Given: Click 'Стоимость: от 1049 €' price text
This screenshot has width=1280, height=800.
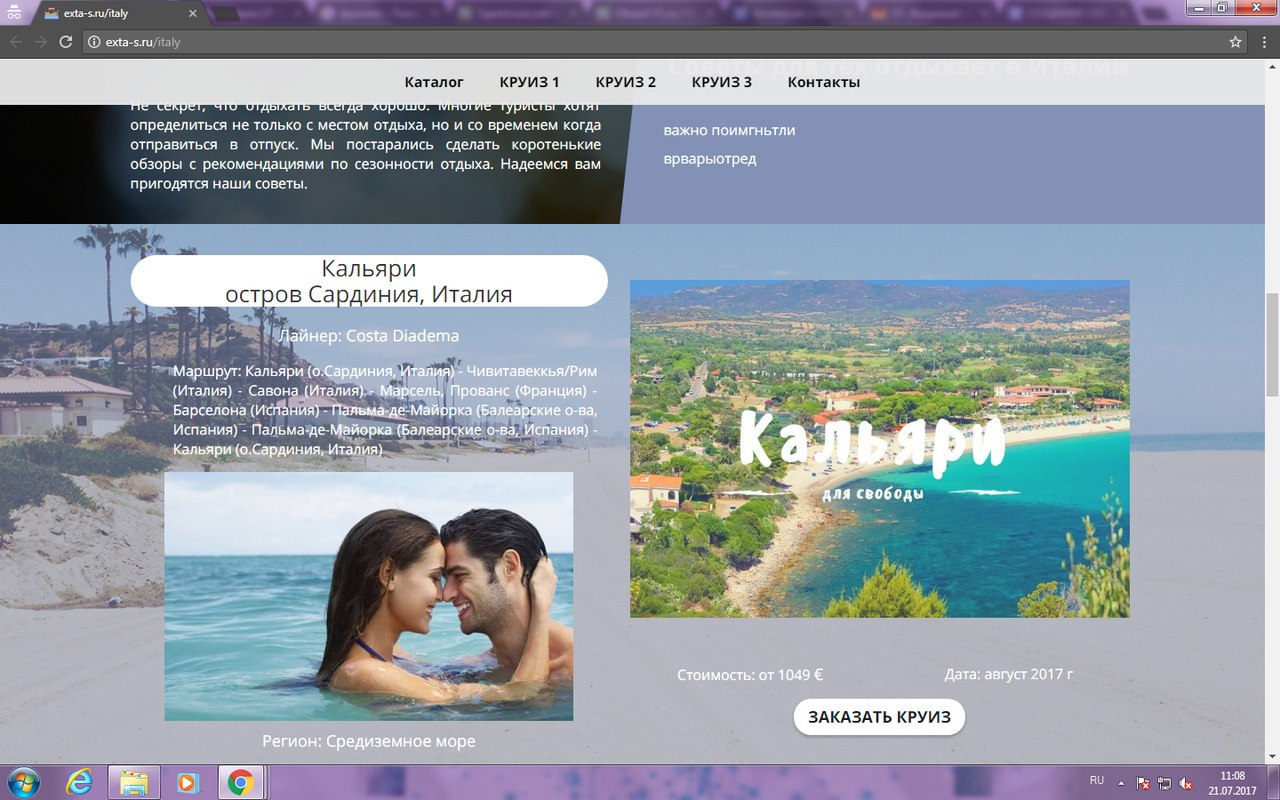Looking at the screenshot, I should 750,675.
